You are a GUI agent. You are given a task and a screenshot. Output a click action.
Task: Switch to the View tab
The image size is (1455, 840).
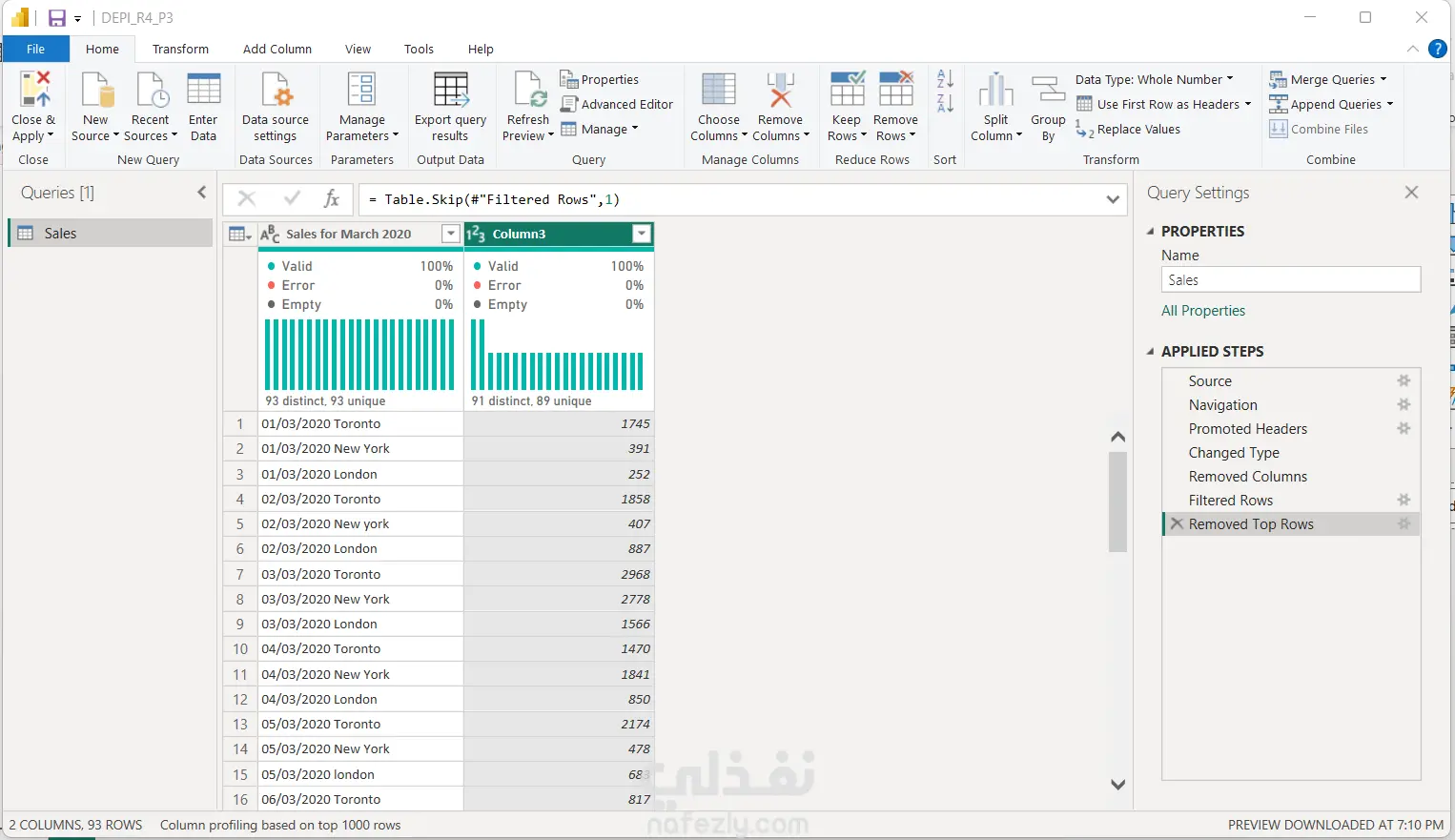pos(359,49)
